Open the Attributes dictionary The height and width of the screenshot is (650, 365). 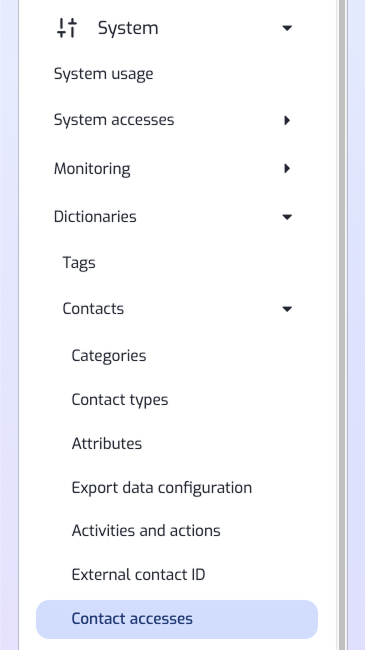point(107,444)
